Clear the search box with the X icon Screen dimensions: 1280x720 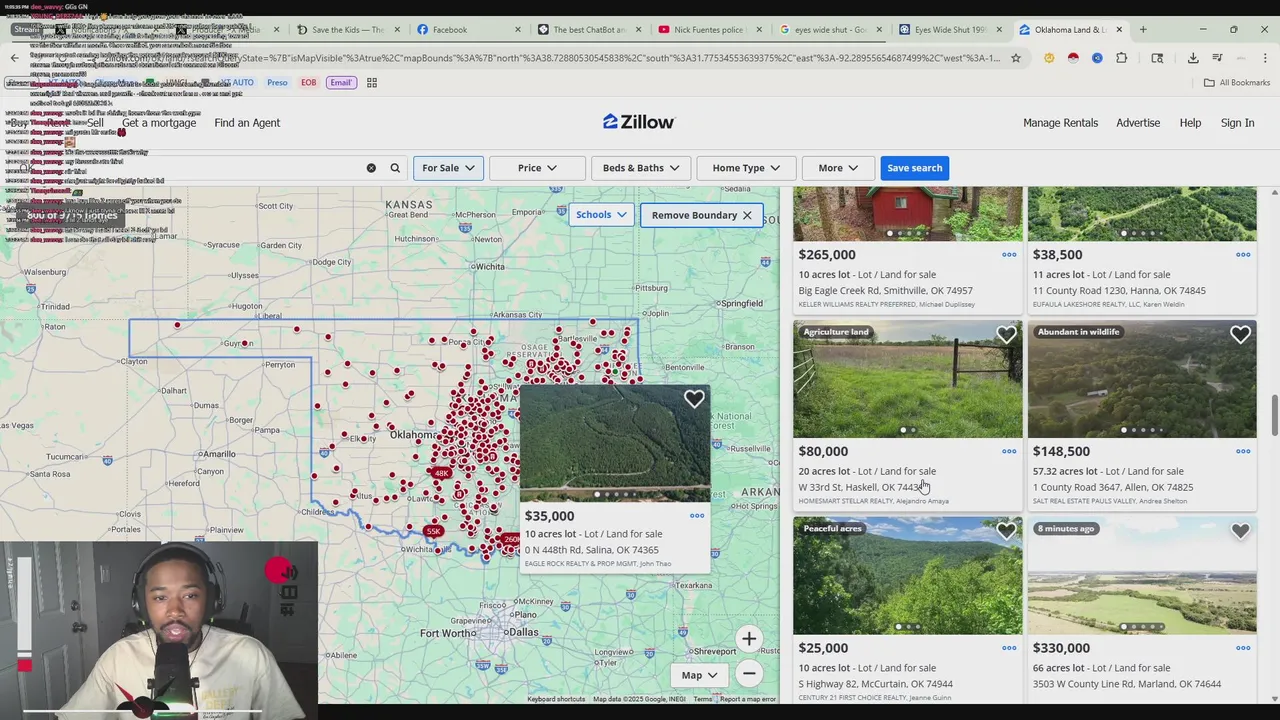point(371,168)
